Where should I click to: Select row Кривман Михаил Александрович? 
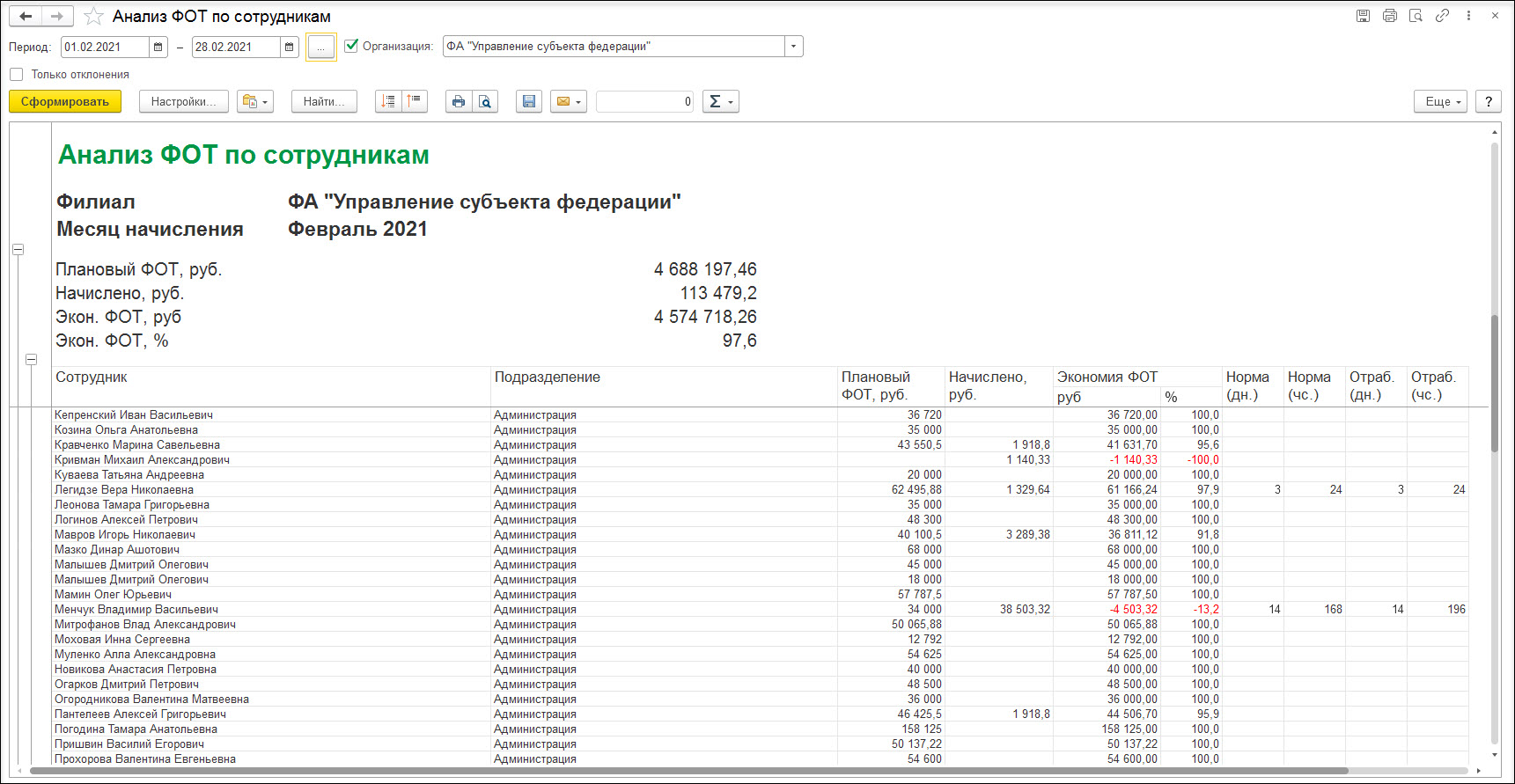click(x=142, y=460)
